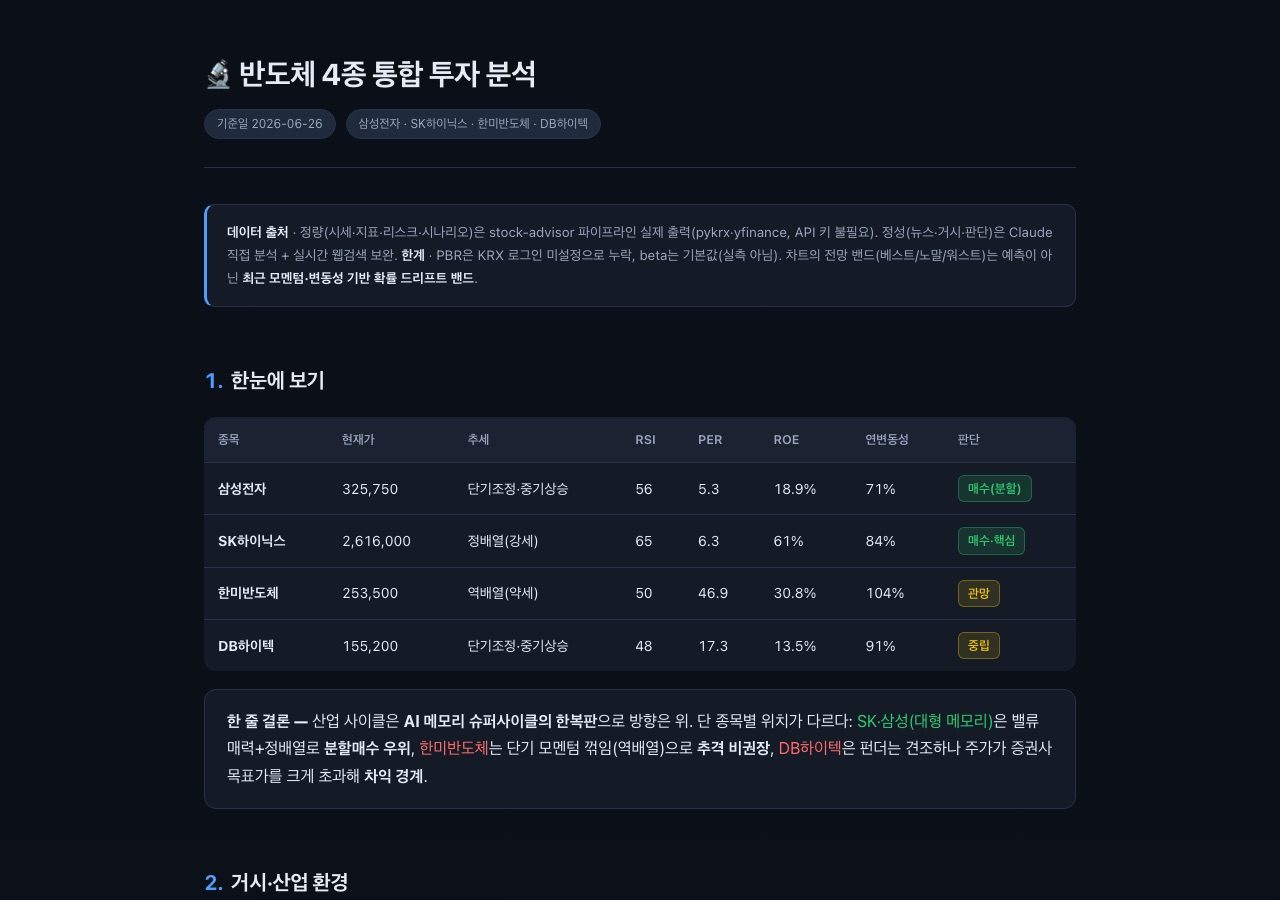
Task: Click the red 한미반도체 text in conclusion
Action: point(454,748)
